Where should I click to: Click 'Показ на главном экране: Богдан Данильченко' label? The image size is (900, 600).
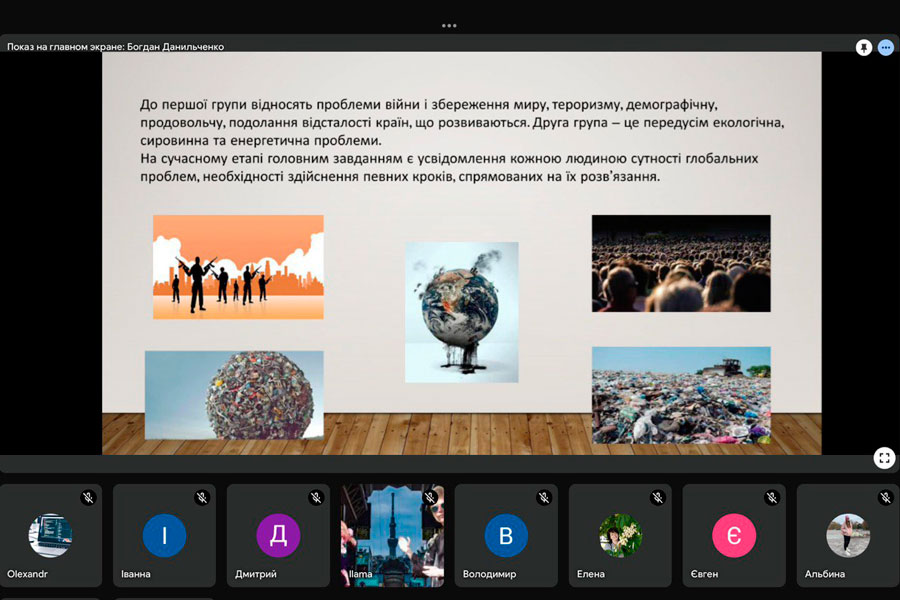[115, 47]
